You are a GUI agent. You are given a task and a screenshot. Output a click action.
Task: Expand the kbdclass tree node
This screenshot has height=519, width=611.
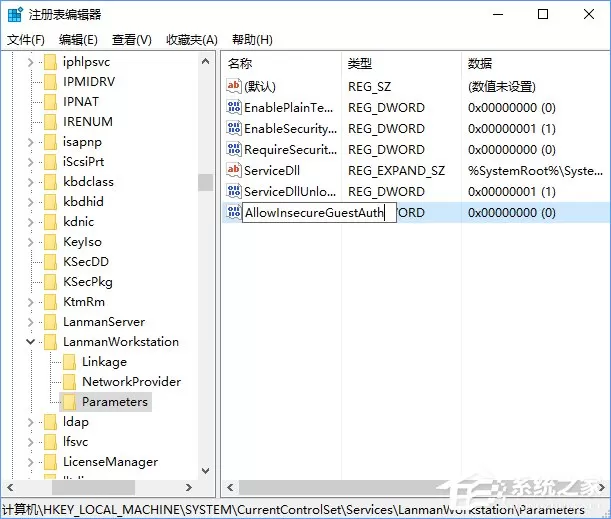[30, 182]
